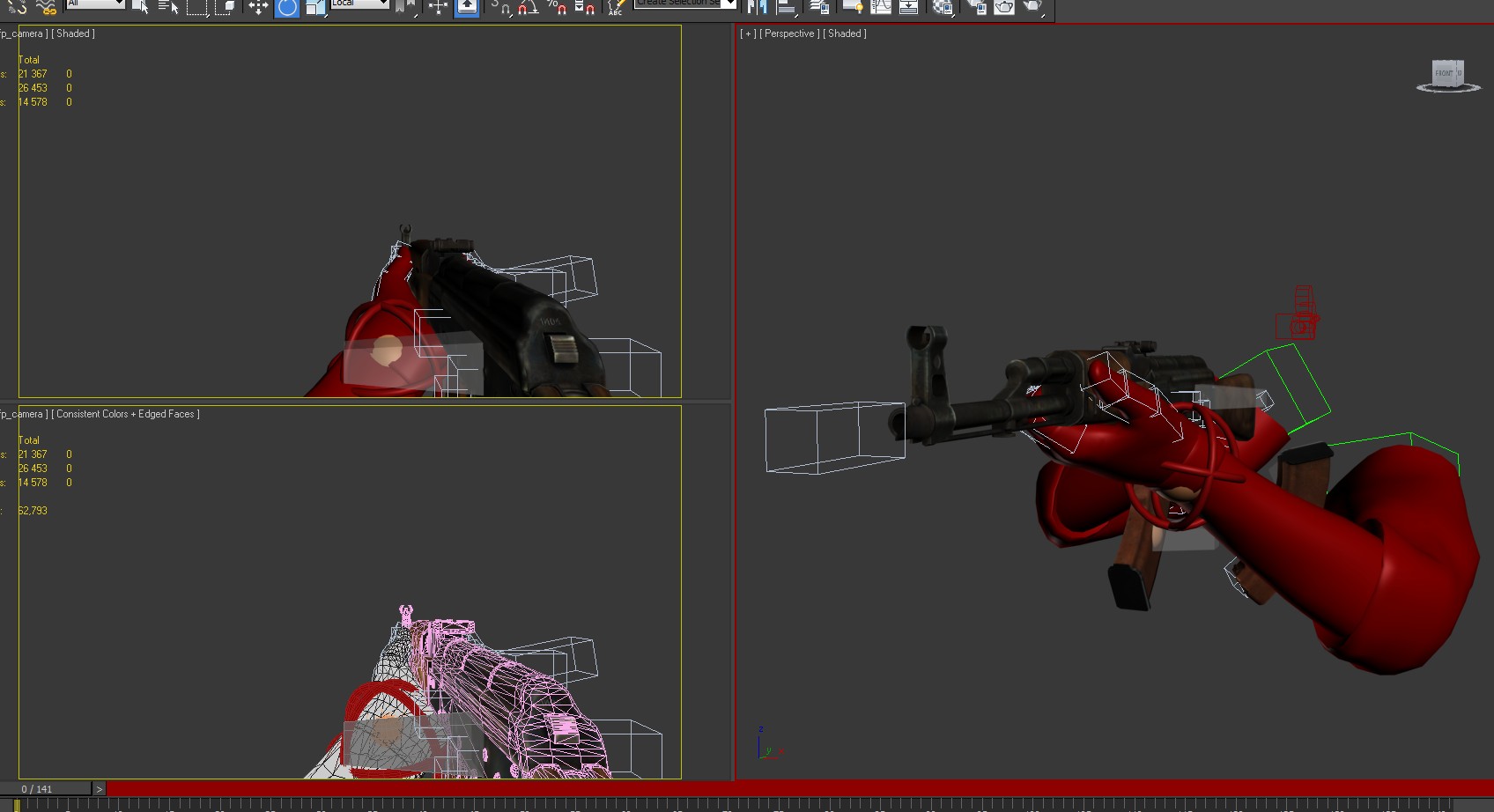Open the Create Selection Set dropdown
1494x812 pixels.
point(685,4)
